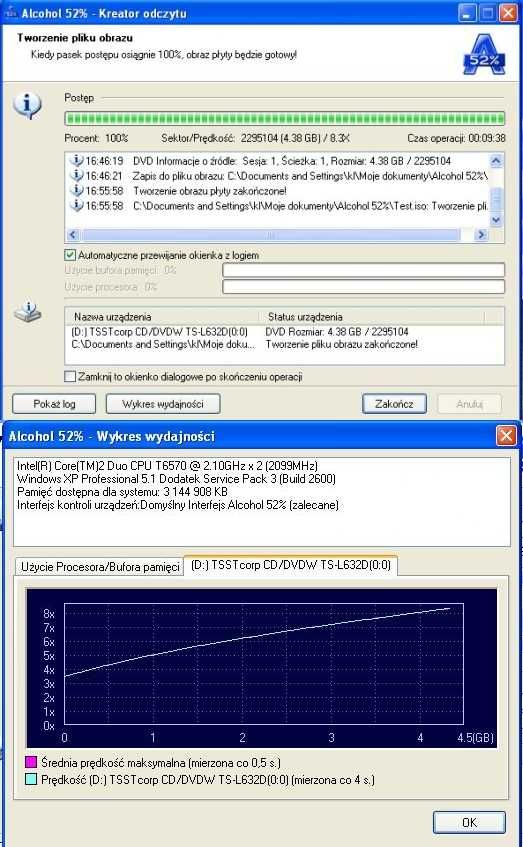Click the blue info bubble icon beside Postęp

[28, 105]
